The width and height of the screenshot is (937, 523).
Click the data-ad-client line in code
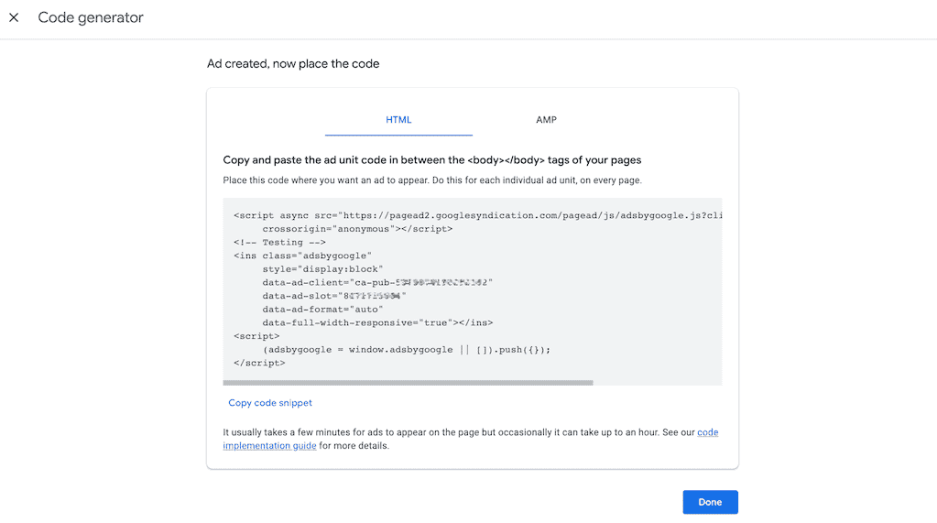pyautogui.click(x=377, y=282)
